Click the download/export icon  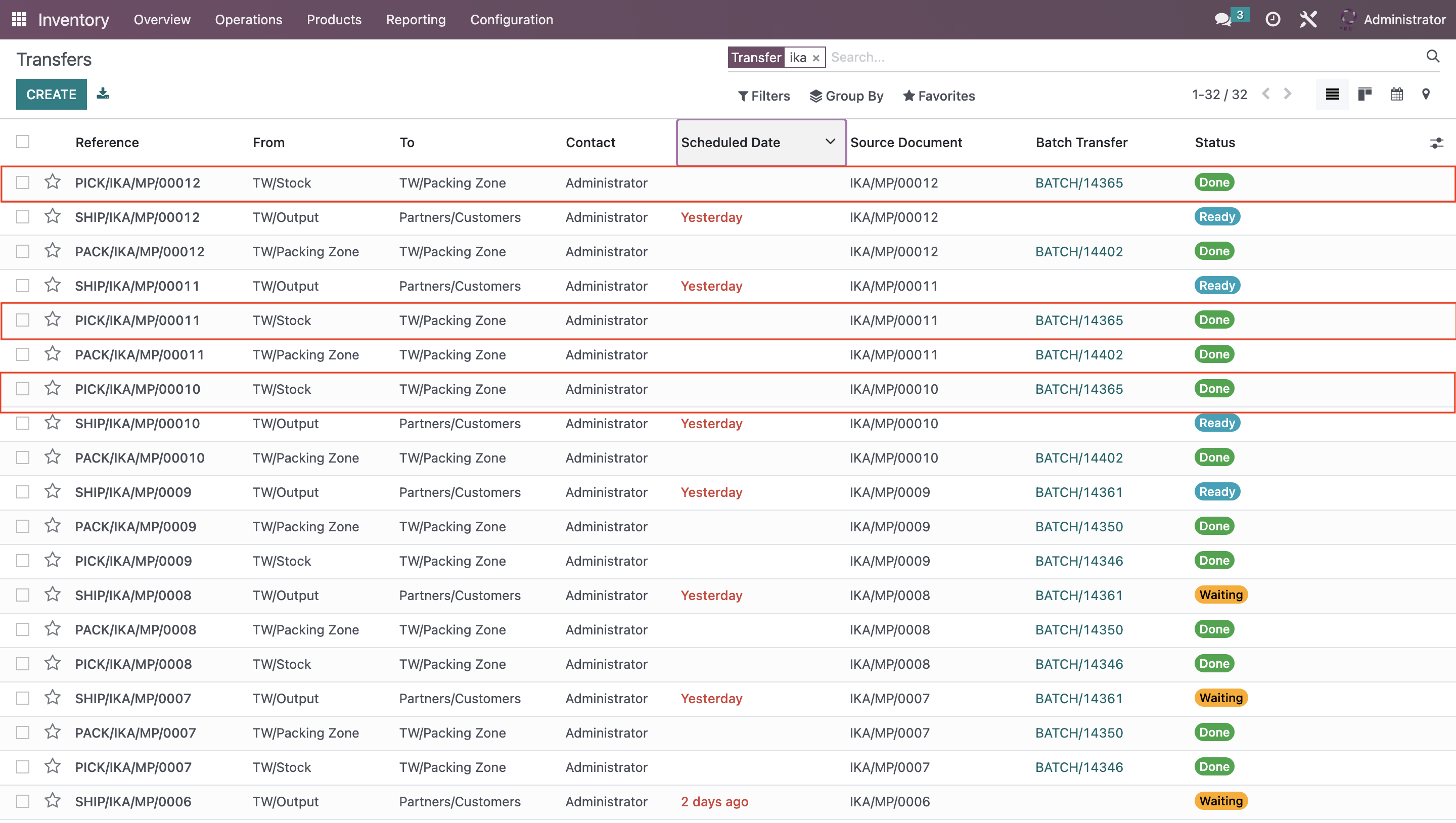coord(102,94)
